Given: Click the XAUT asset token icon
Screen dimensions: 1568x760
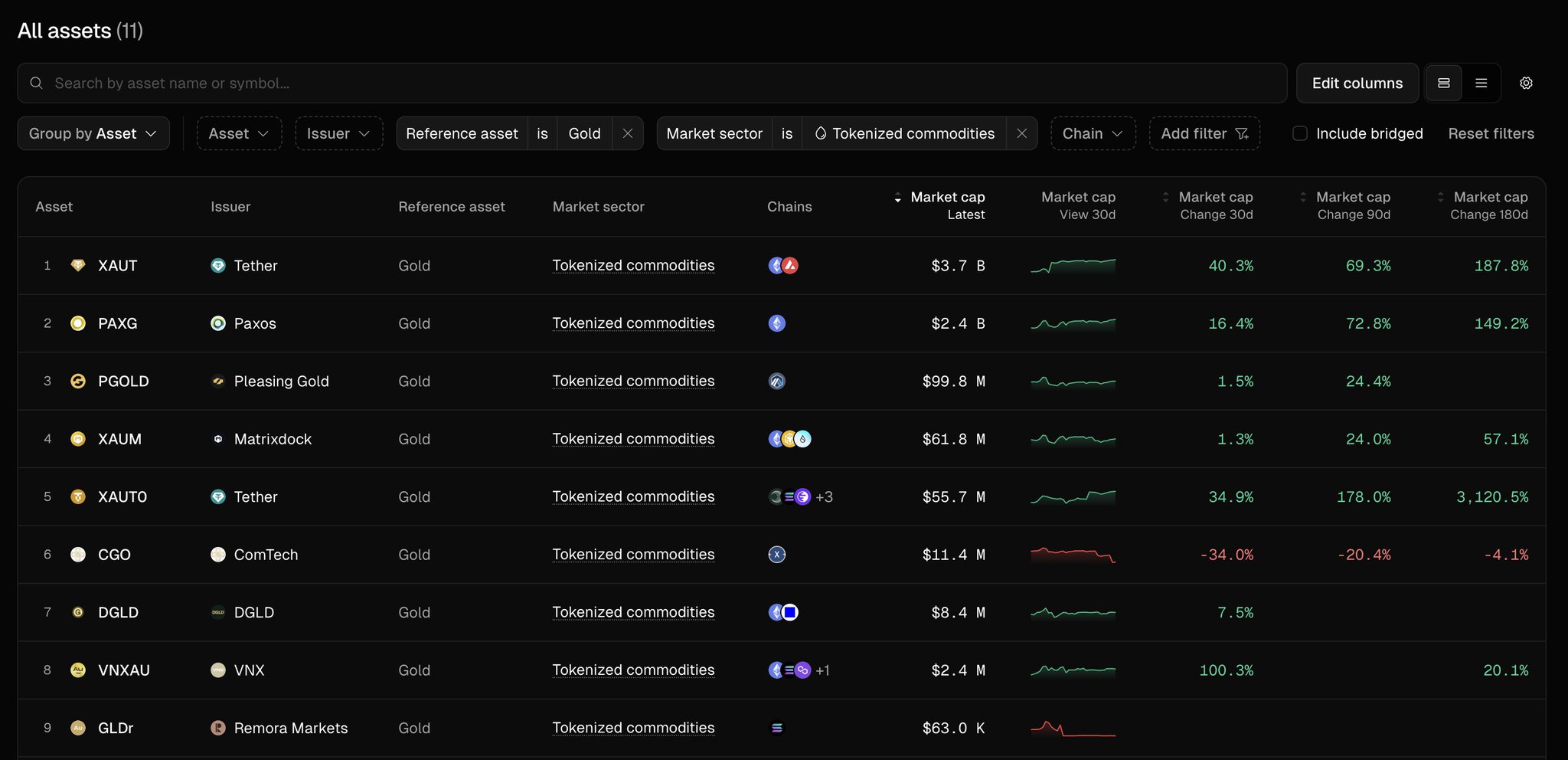Looking at the screenshot, I should 78,266.
